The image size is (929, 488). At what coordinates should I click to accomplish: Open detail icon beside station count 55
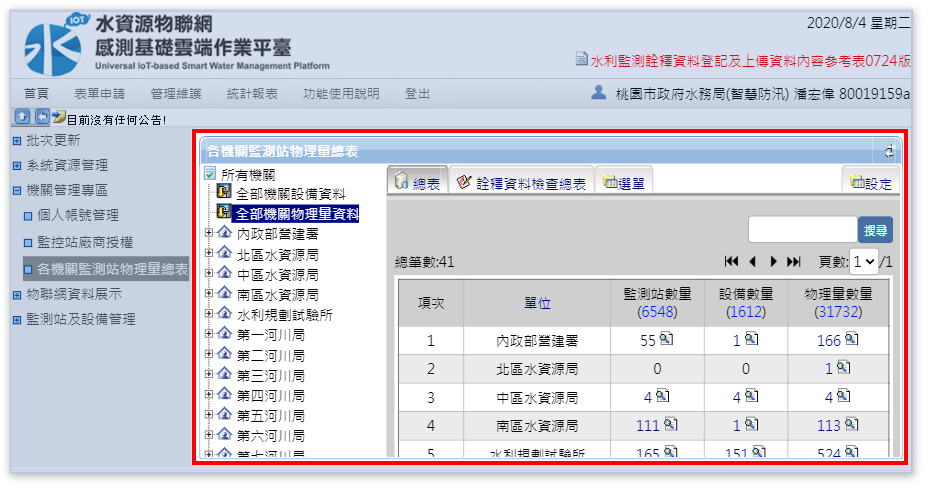(x=666, y=339)
